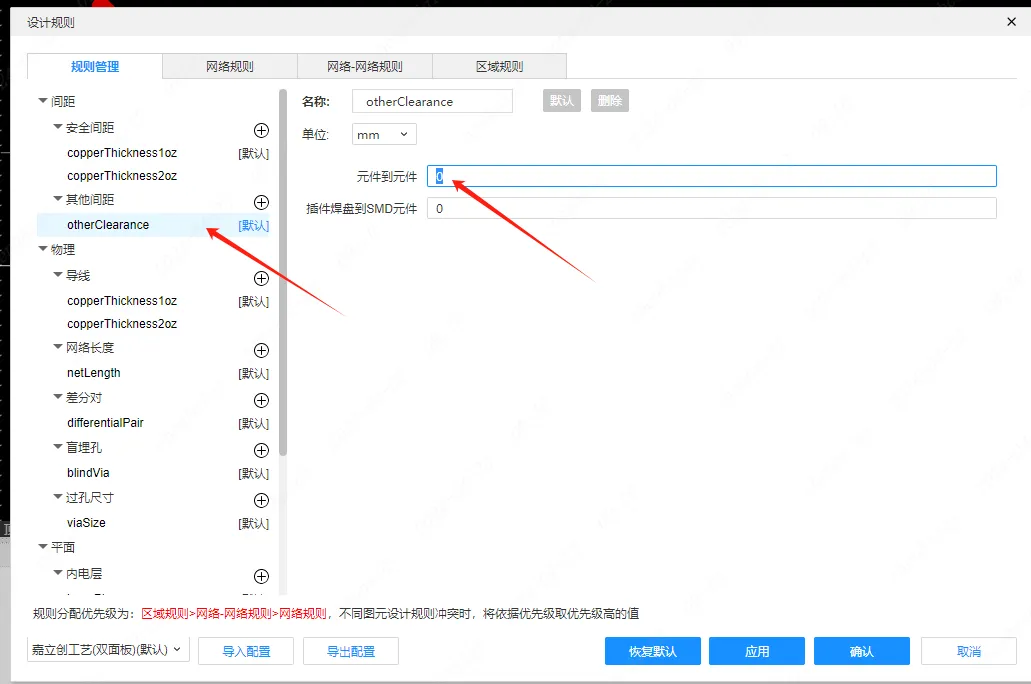Click the 恢复默认 button
The height and width of the screenshot is (684, 1031).
pyautogui.click(x=652, y=651)
